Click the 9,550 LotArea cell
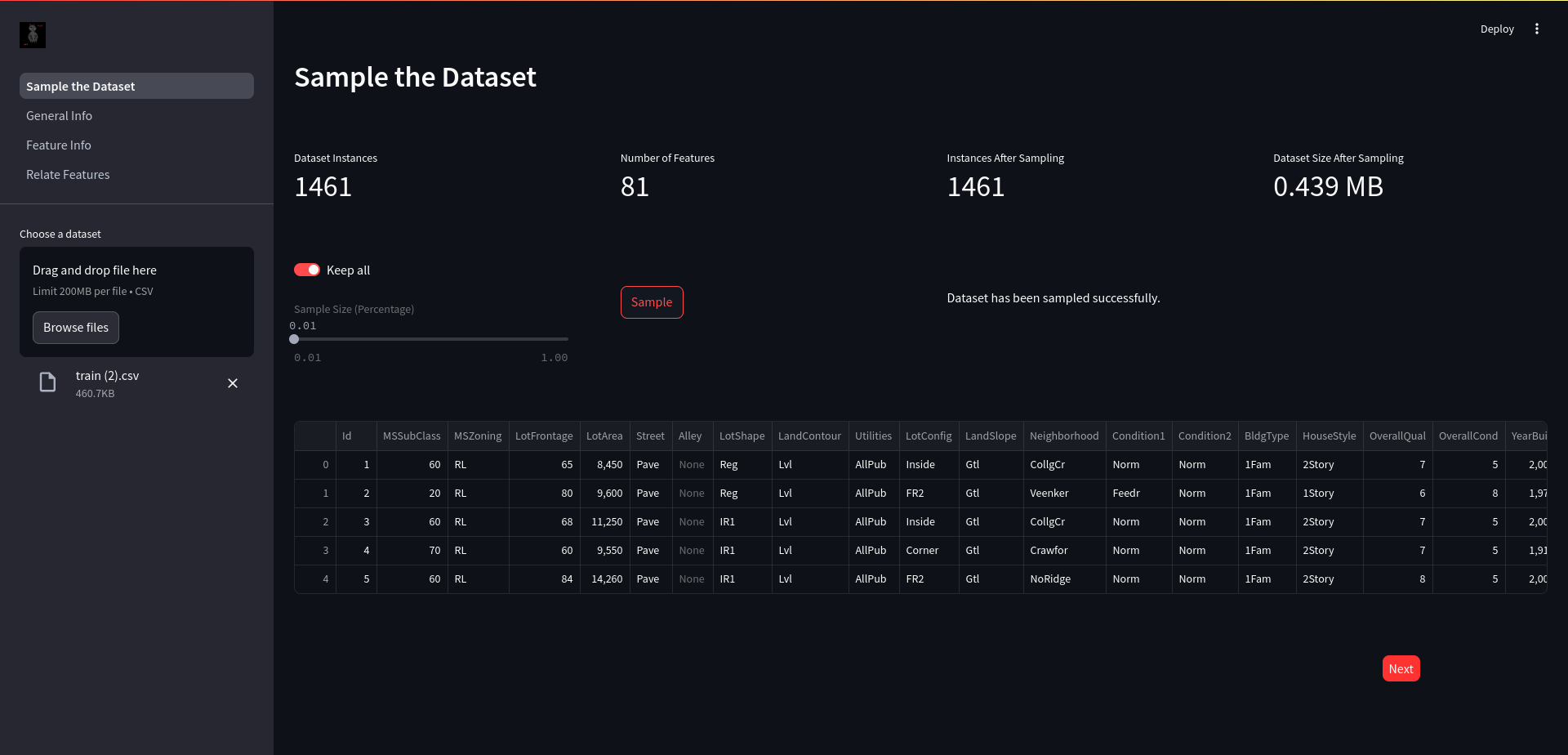The height and width of the screenshot is (755, 1568). (x=604, y=551)
